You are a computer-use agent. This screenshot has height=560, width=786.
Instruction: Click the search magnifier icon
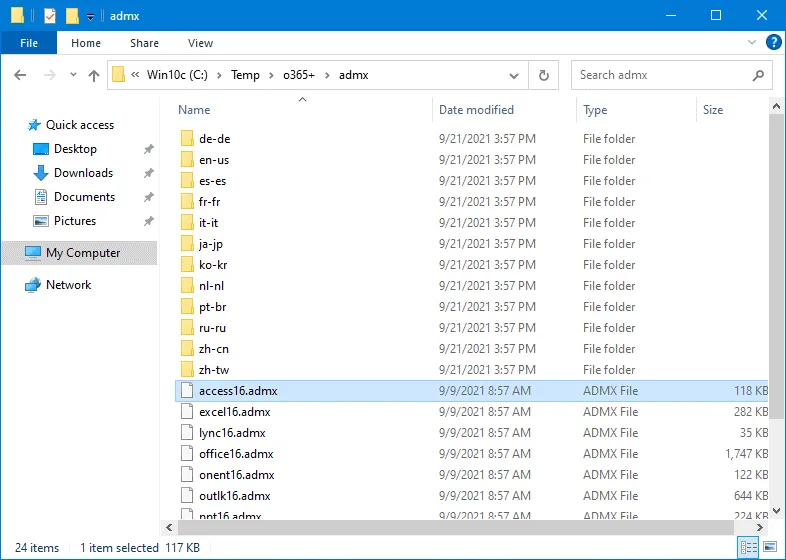click(758, 75)
